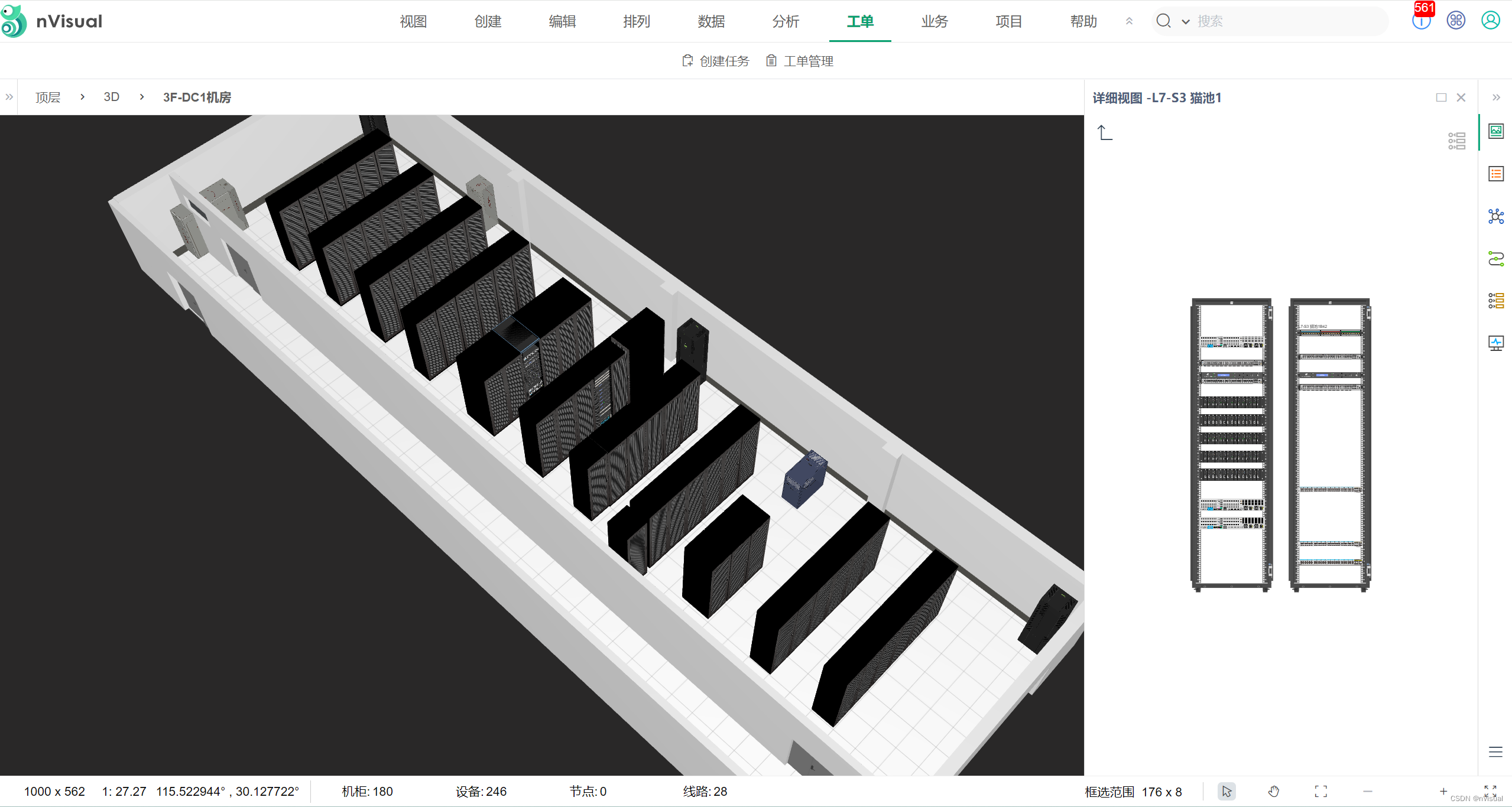Click the notification bell with 561 badge

[1421, 21]
